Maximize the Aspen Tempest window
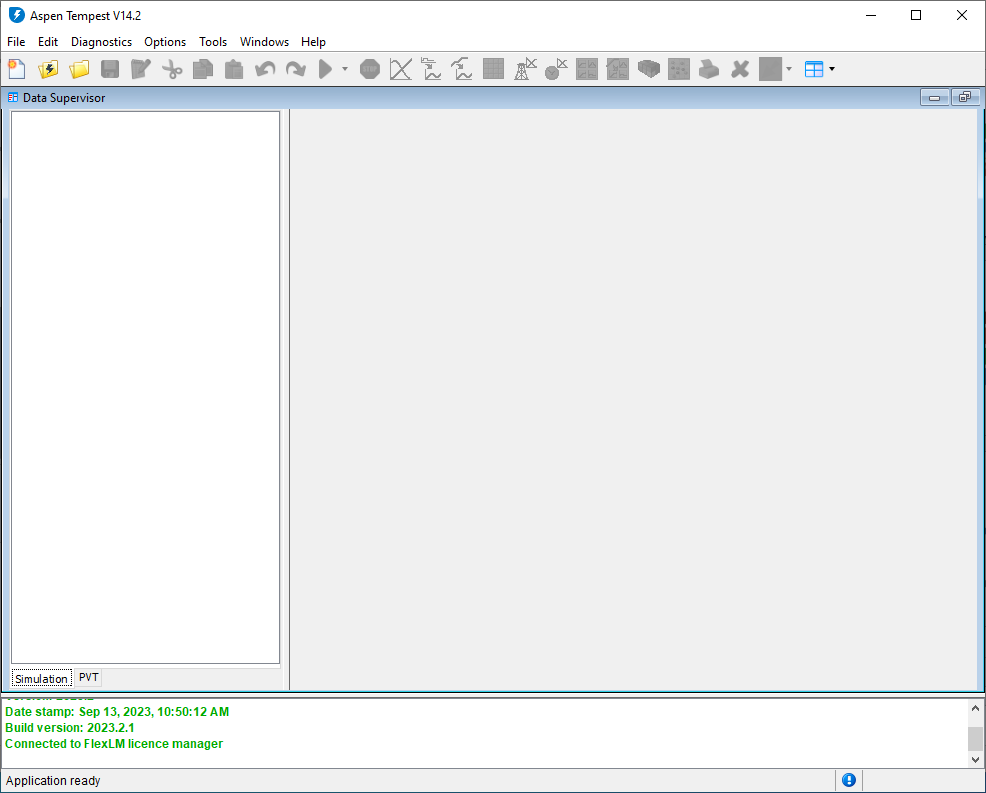 [916, 15]
